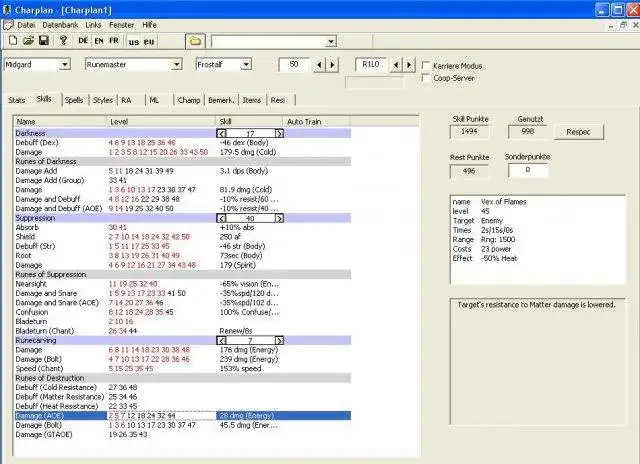
Task: Click the New file toolbar icon
Action: pyautogui.click(x=13, y=41)
